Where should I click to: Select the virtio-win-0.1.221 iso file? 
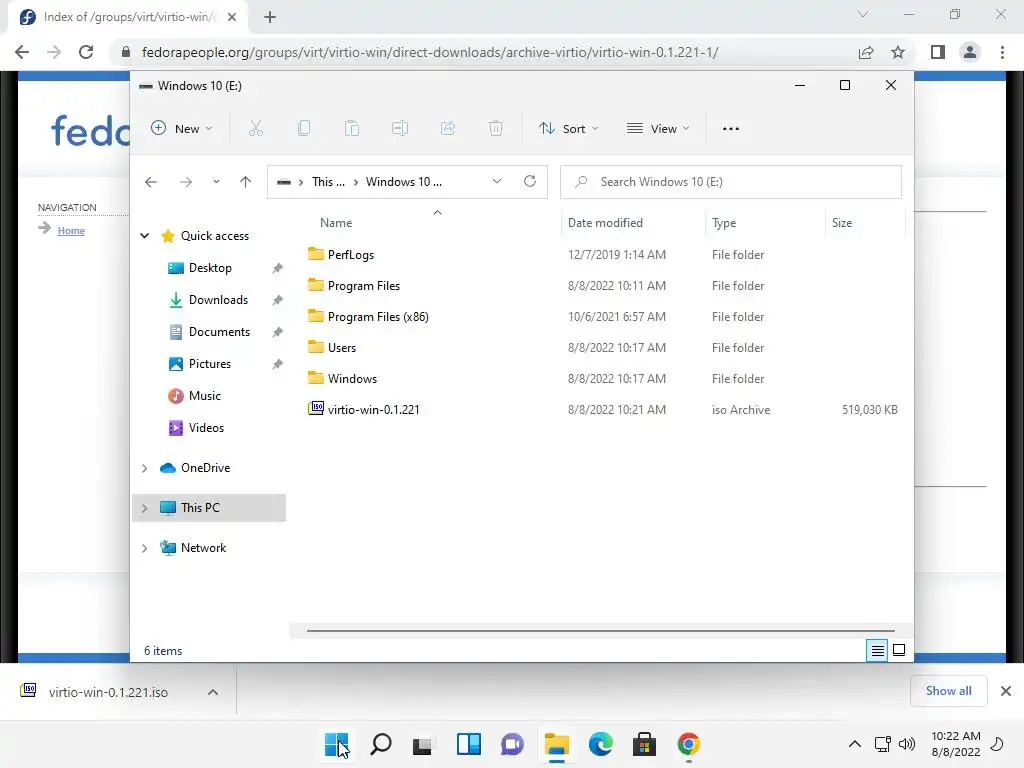click(x=374, y=410)
